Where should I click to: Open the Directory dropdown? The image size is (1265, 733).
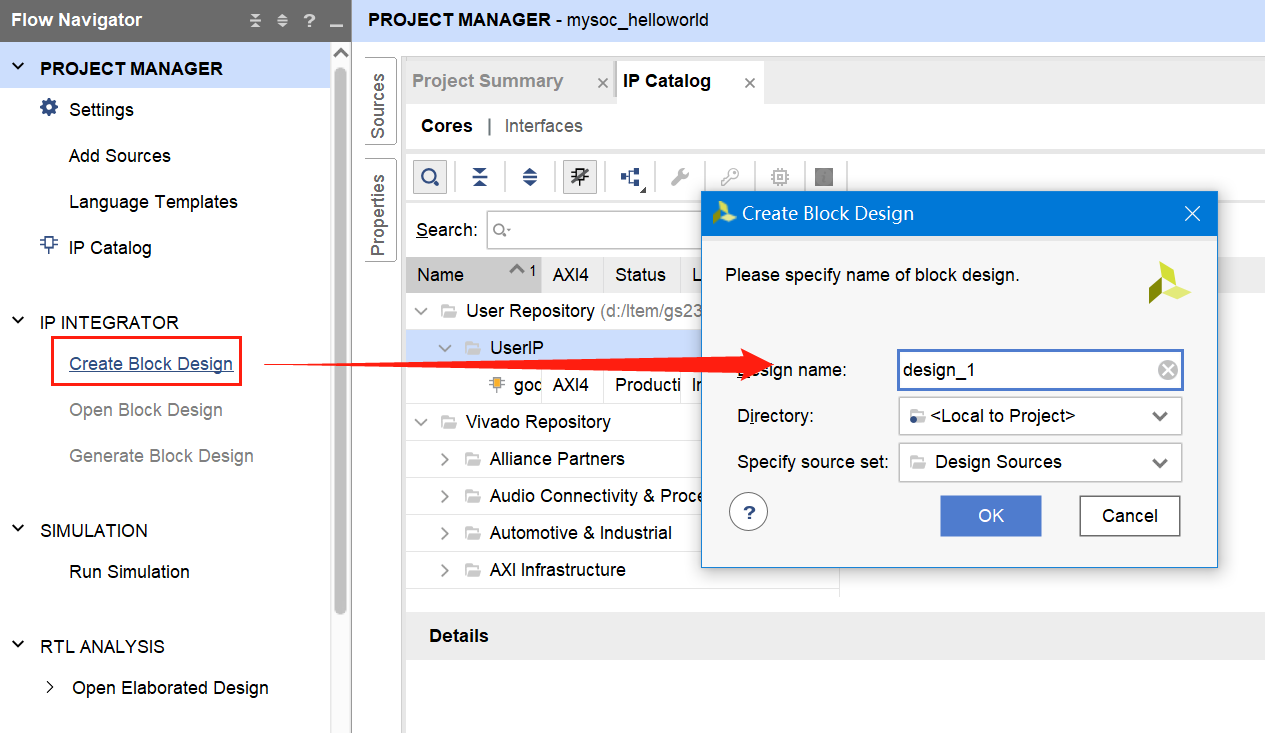pyautogui.click(x=1040, y=416)
